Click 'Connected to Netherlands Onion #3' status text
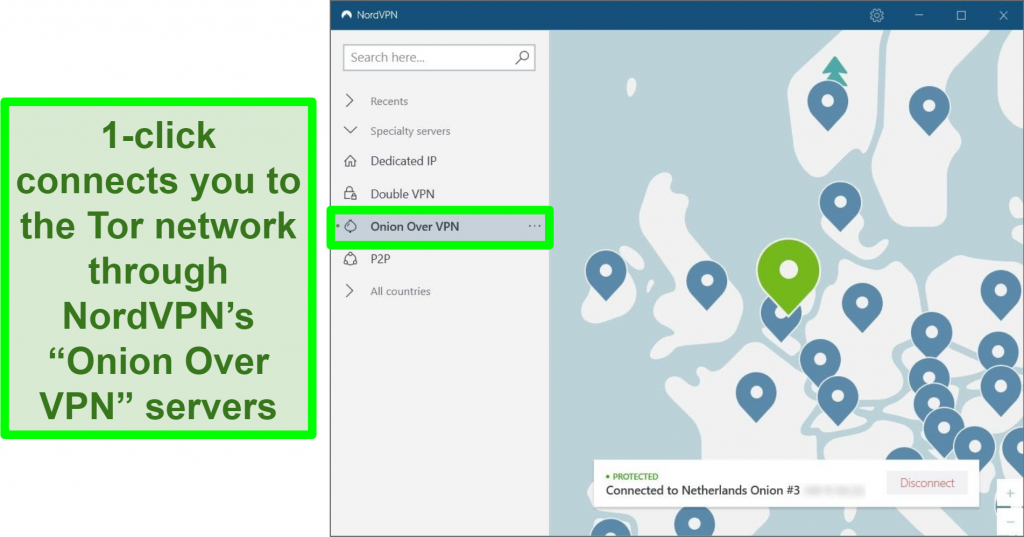This screenshot has width=1024, height=537. click(702, 490)
